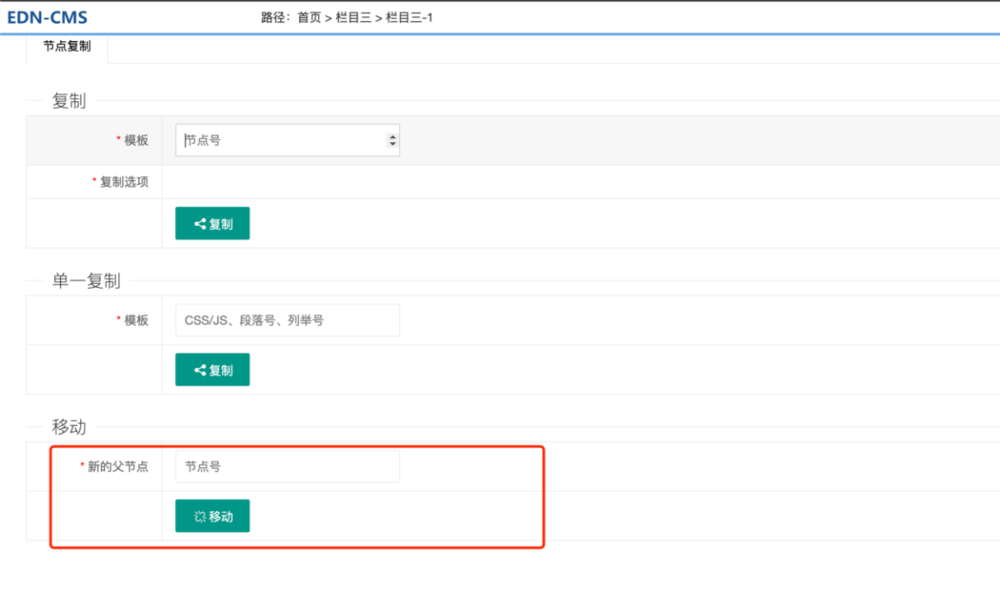Focus the 新的父节点 节点号 input field

tap(287, 466)
